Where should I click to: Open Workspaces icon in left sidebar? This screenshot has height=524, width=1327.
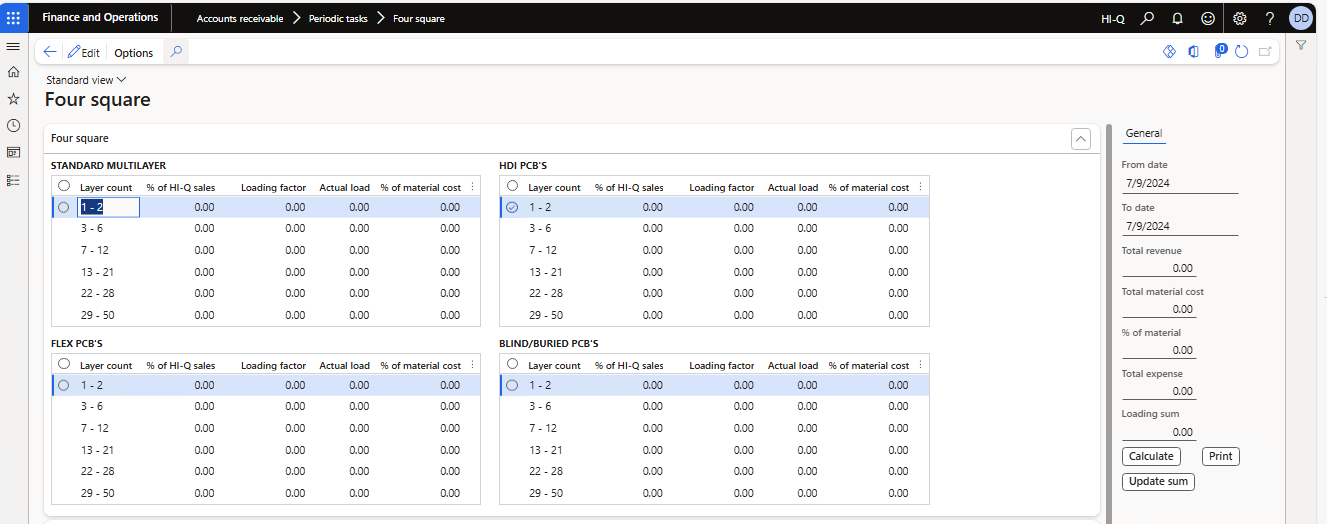(13, 153)
